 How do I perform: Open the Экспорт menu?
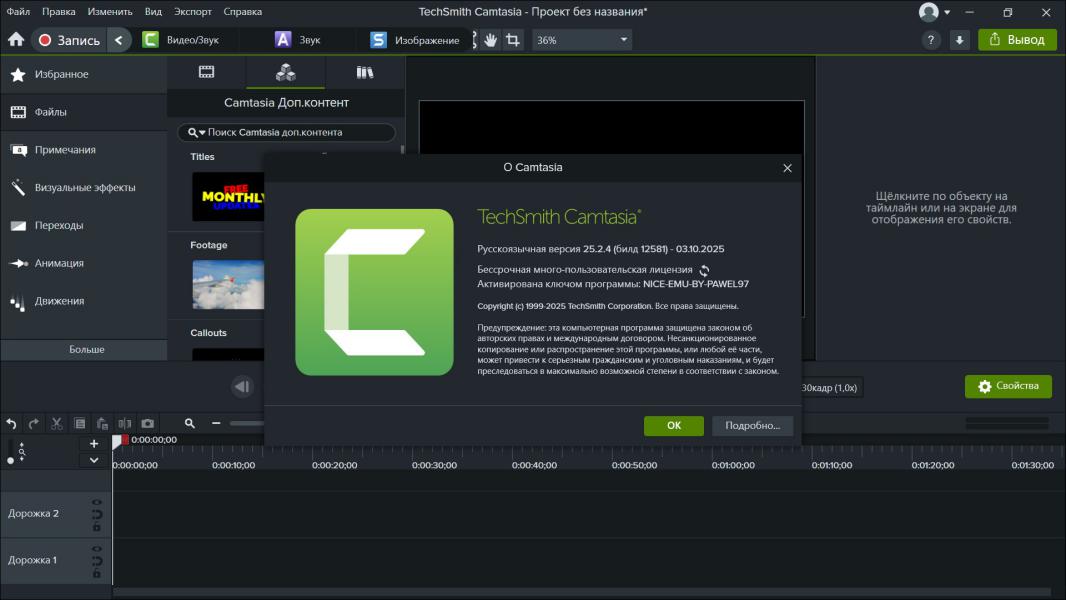pyautogui.click(x=192, y=12)
